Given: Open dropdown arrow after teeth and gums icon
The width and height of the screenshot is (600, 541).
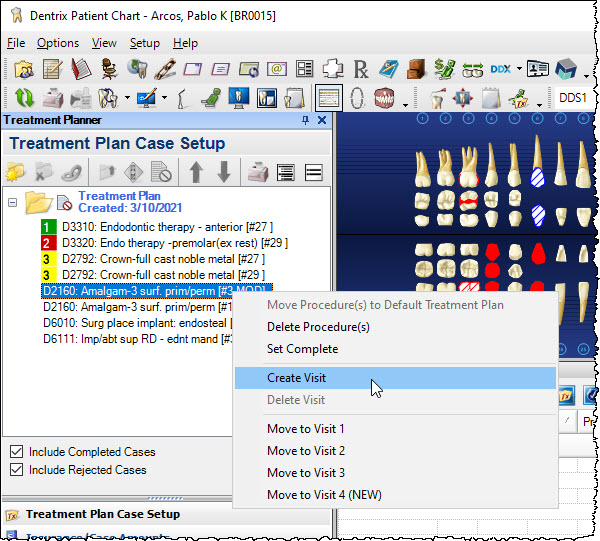Looking at the screenshot, I should (x=405, y=105).
